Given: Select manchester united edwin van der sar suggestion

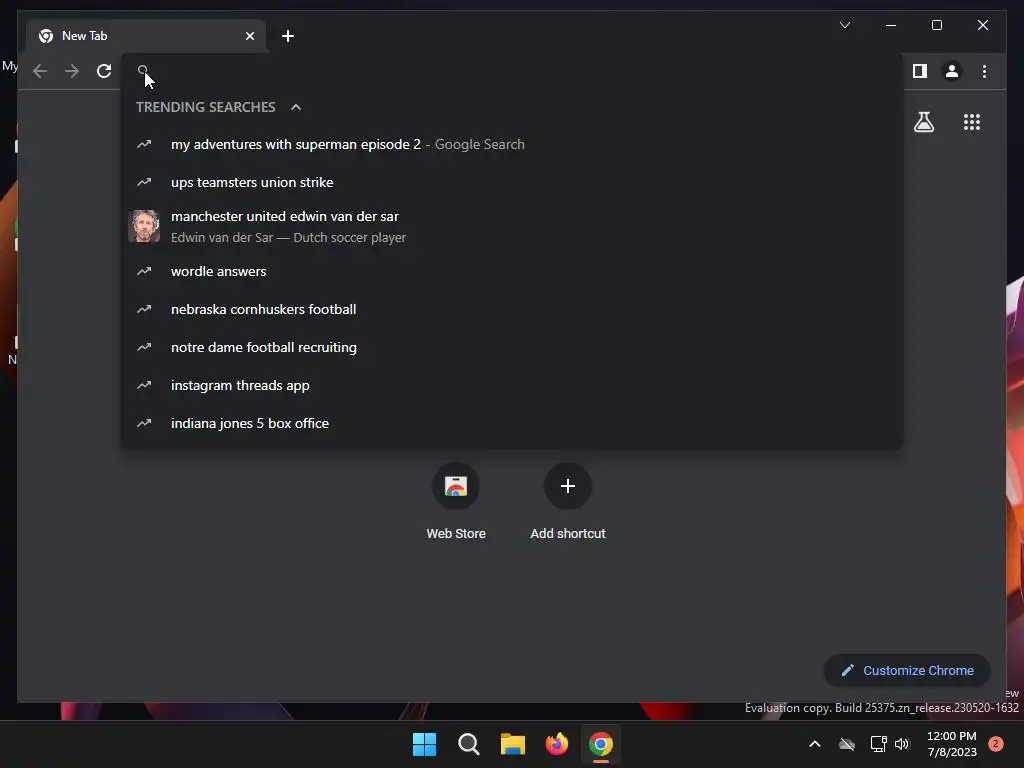Looking at the screenshot, I should click(512, 227).
